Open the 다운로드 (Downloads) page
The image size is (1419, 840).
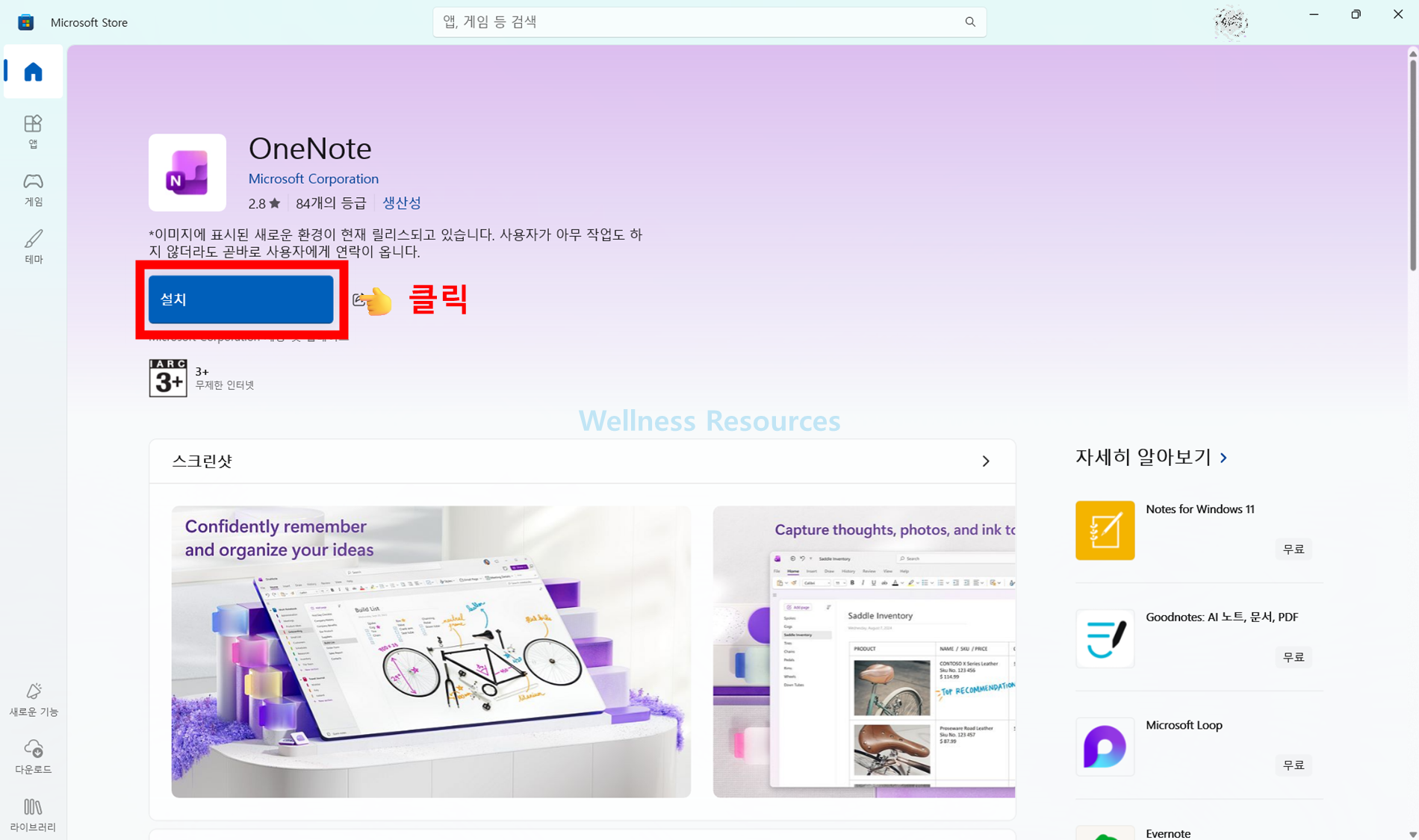click(33, 757)
